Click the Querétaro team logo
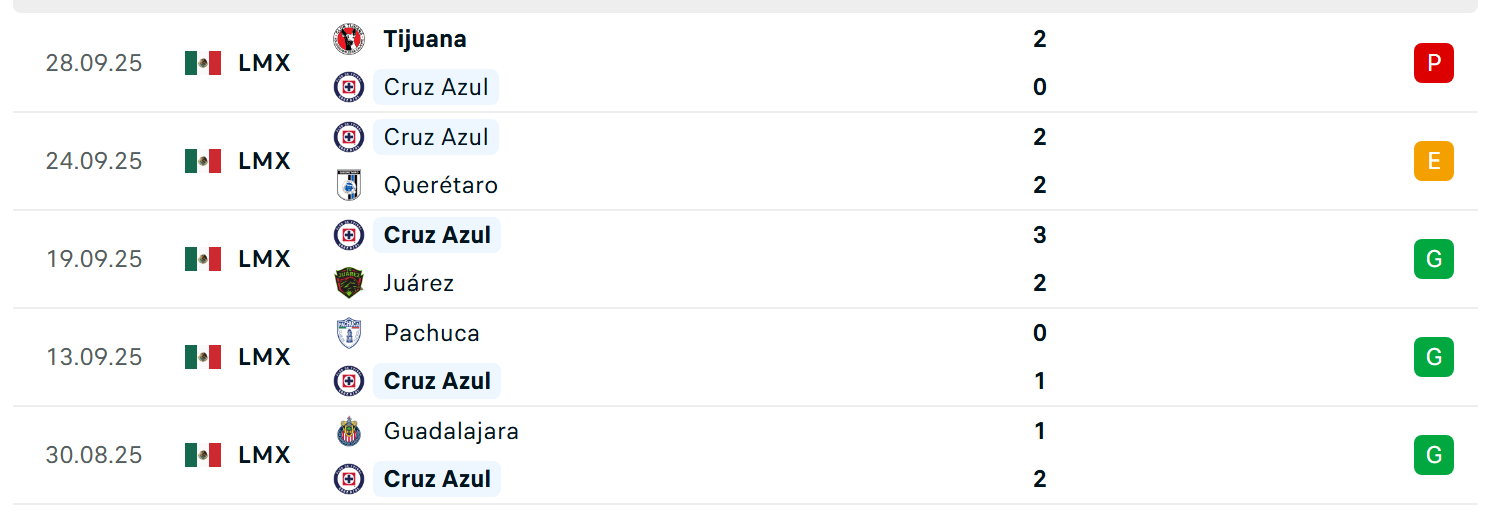The image size is (1497, 512). coord(349,185)
